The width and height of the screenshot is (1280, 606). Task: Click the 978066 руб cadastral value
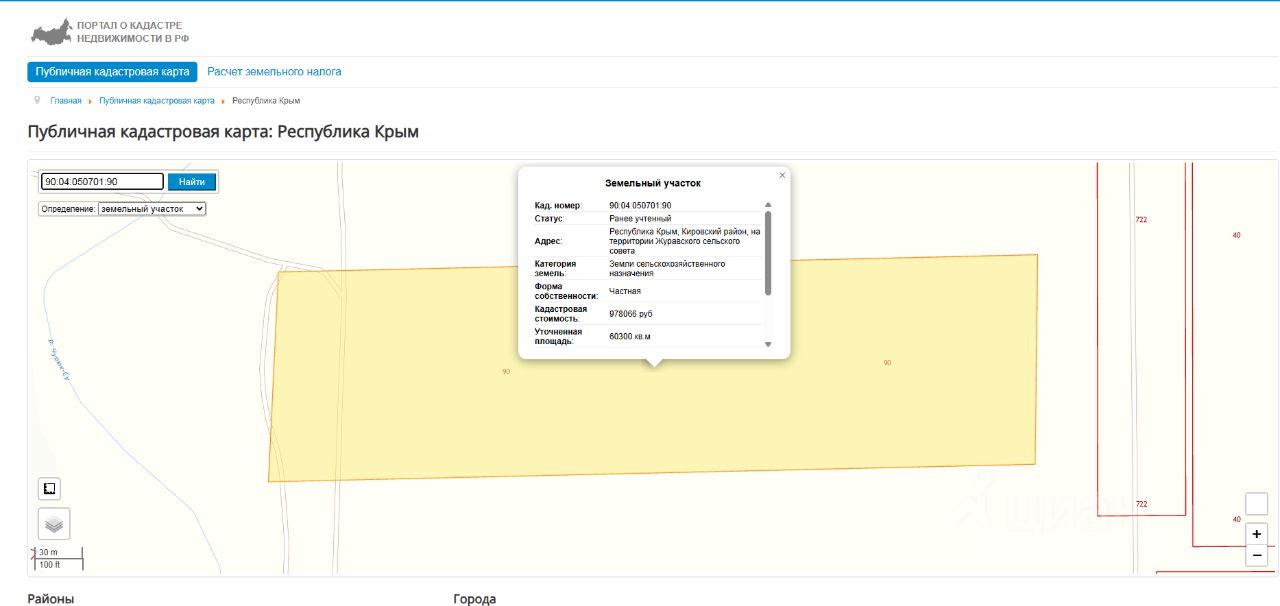point(631,314)
